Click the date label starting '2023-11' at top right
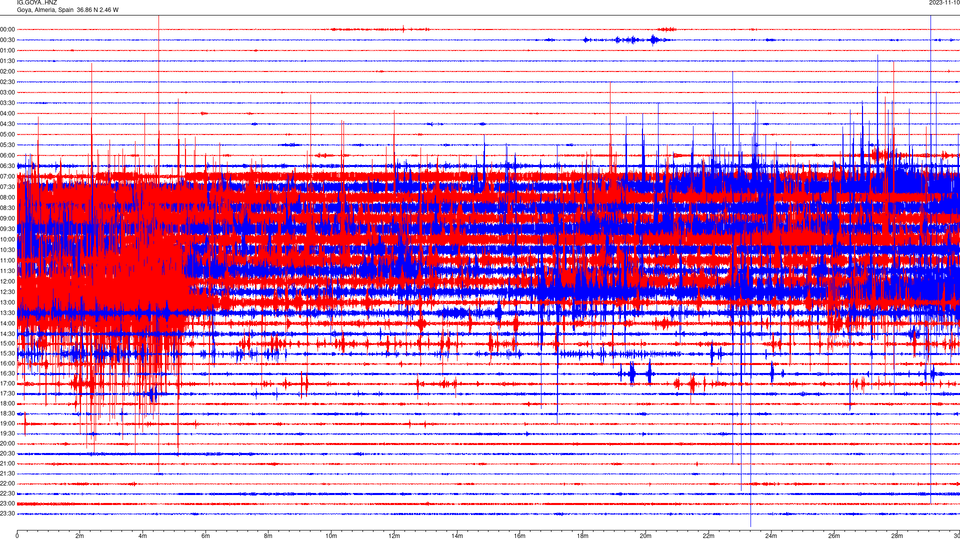Viewport: 960px width, 540px height. [944, 3]
